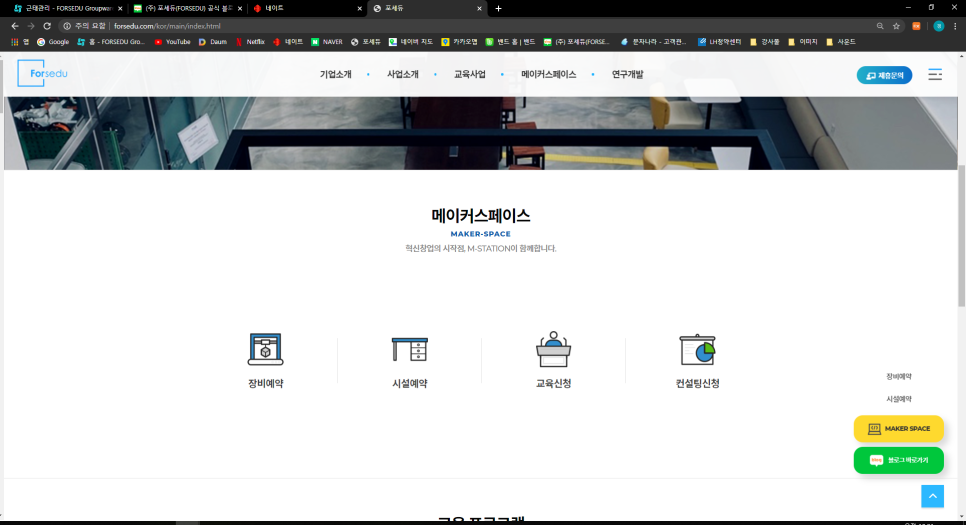Click the yellow MAKER SPACE button
This screenshot has width=966, height=525.
(899, 428)
